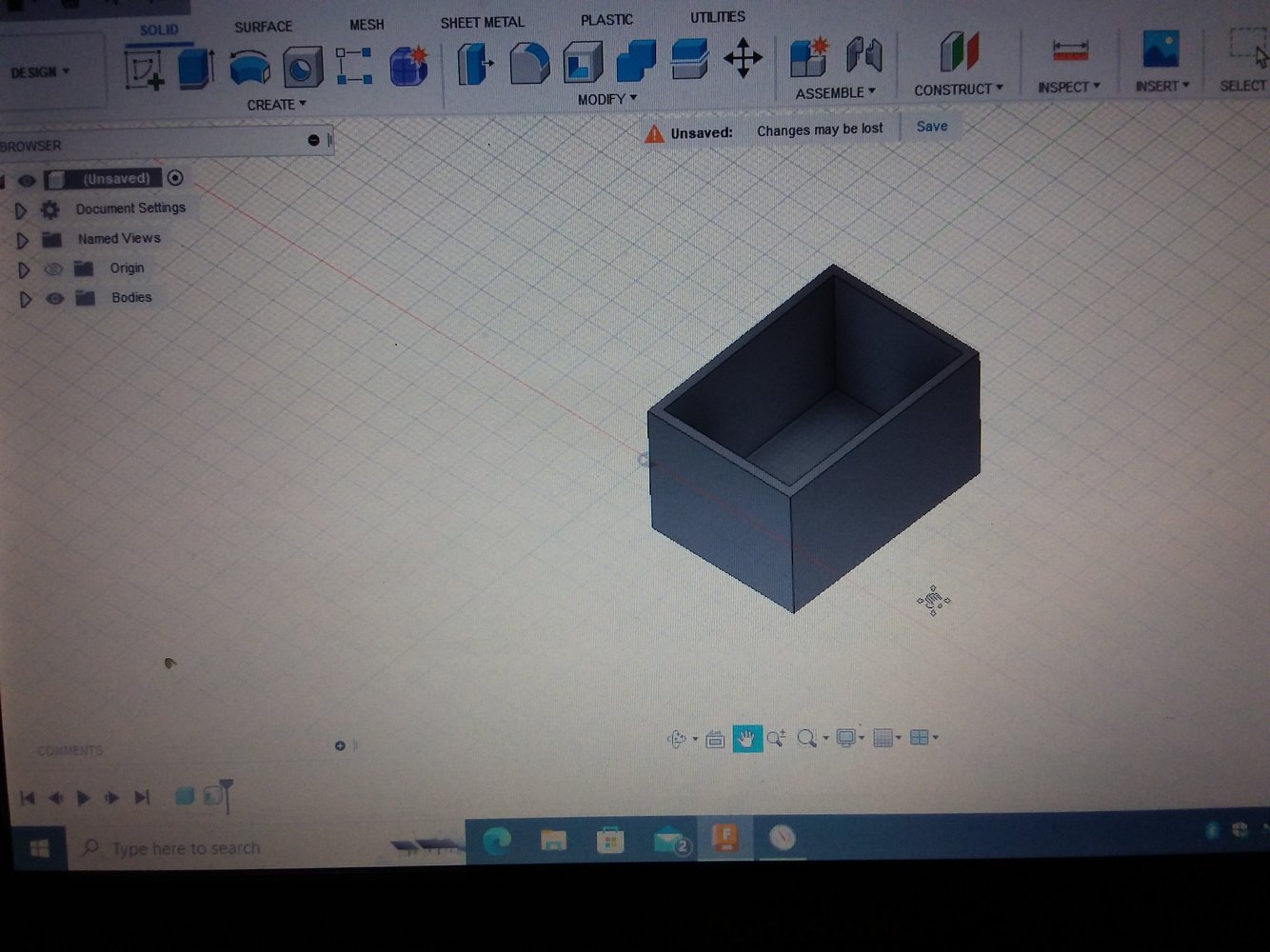This screenshot has height=952, width=1270.
Task: Hide the Bodies folder with eye icon
Action: 55,298
